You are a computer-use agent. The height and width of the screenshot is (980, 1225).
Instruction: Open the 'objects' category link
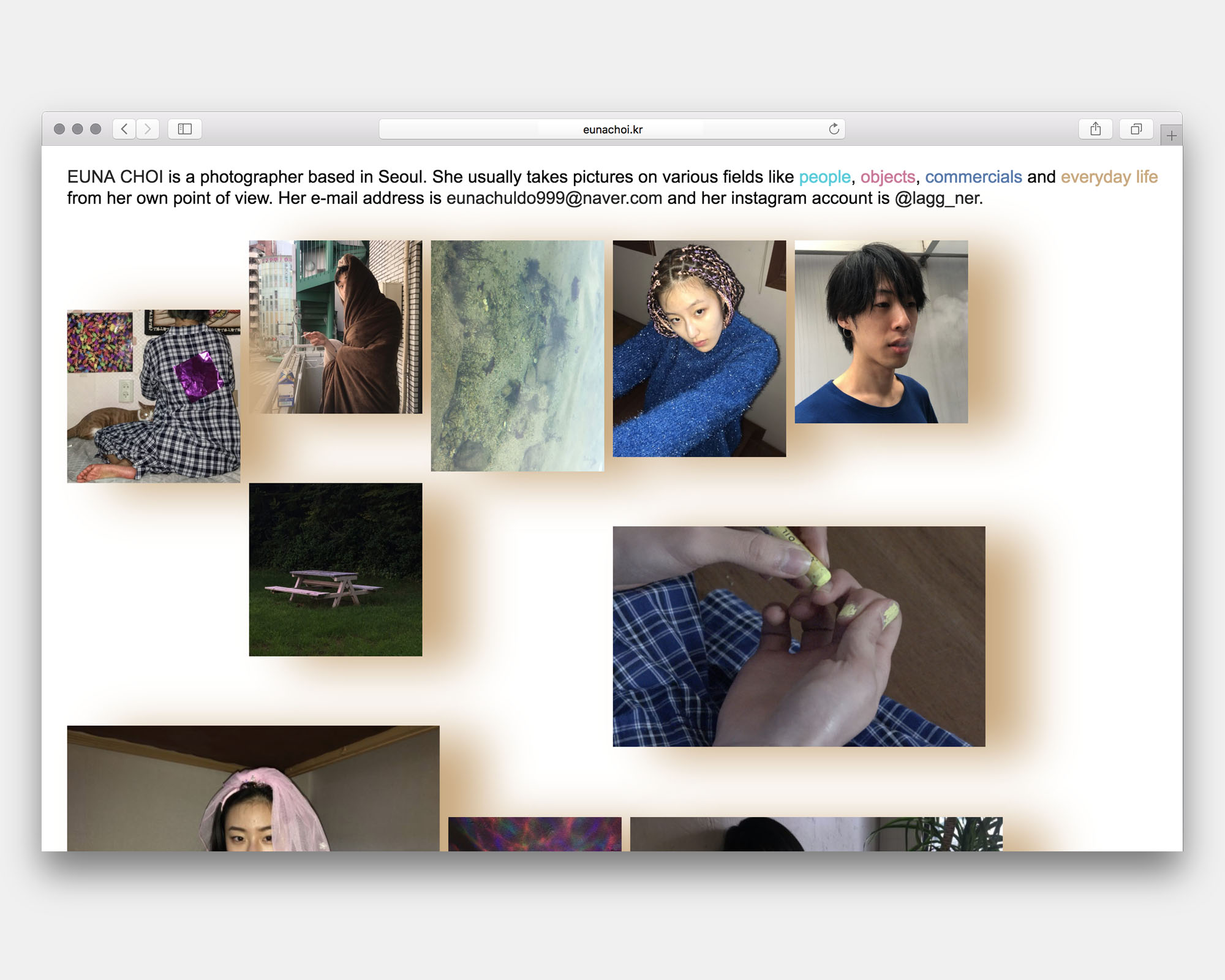tap(888, 177)
